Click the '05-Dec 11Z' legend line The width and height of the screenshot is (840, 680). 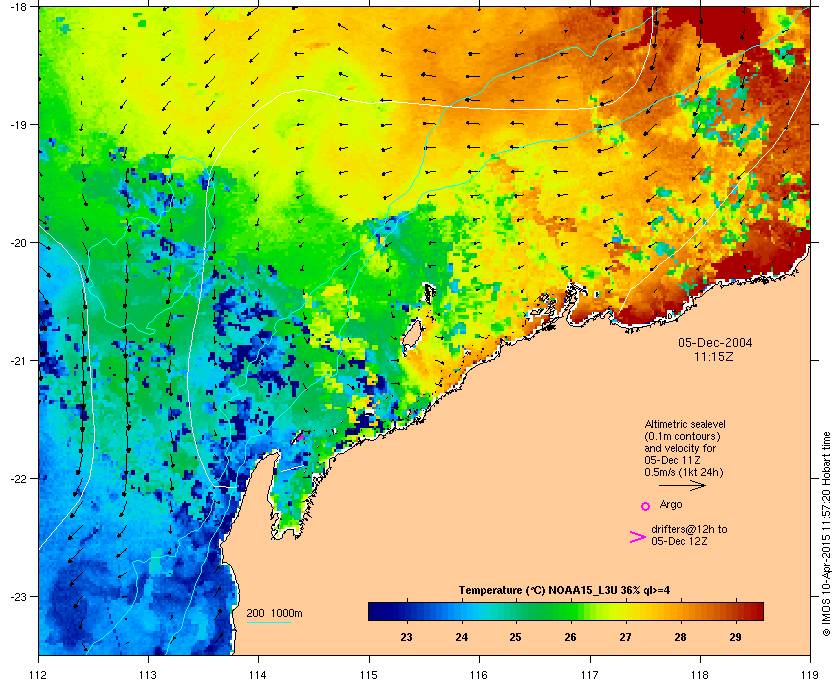[x=672, y=460]
